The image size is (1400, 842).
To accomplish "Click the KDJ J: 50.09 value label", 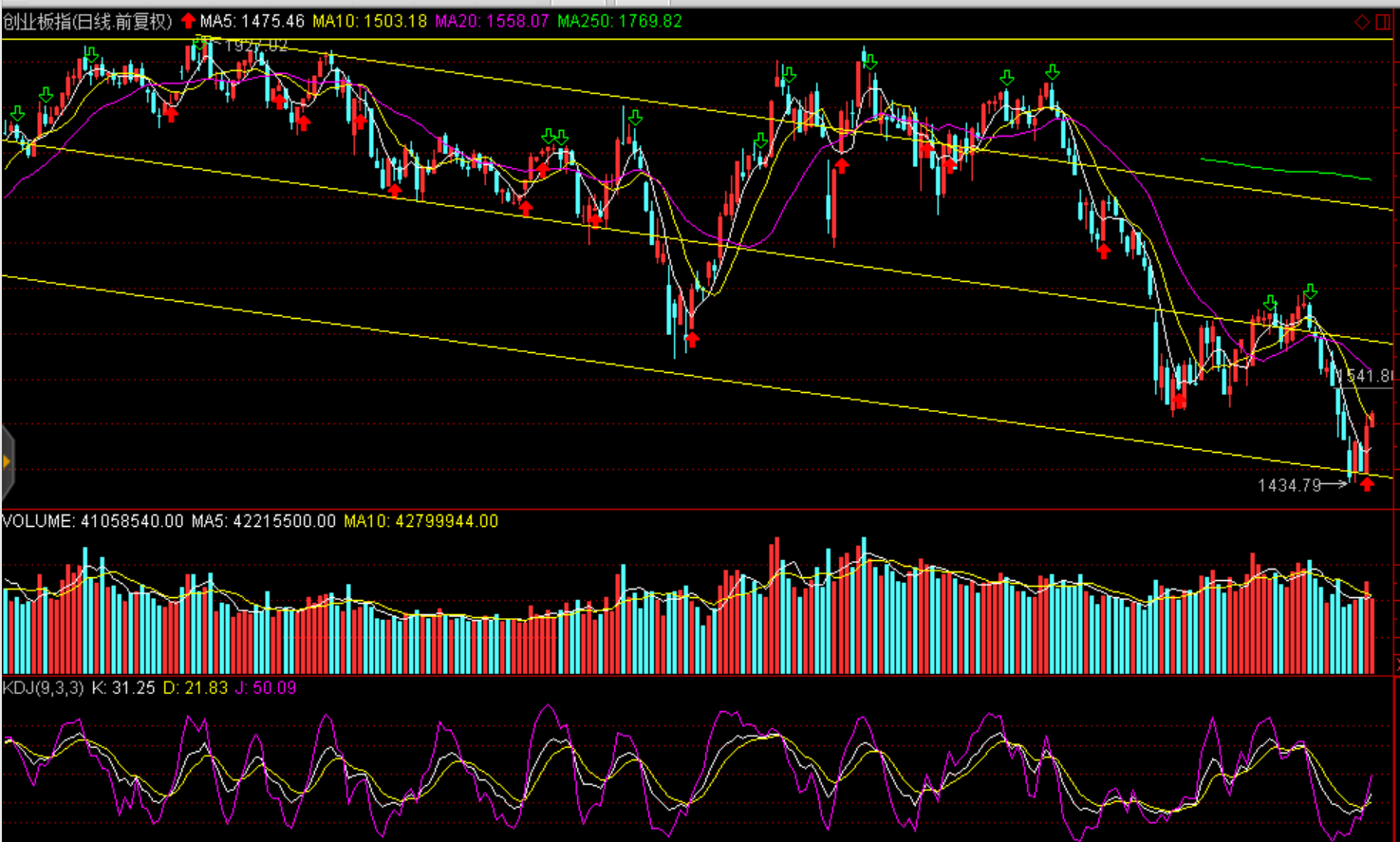I will click(266, 687).
